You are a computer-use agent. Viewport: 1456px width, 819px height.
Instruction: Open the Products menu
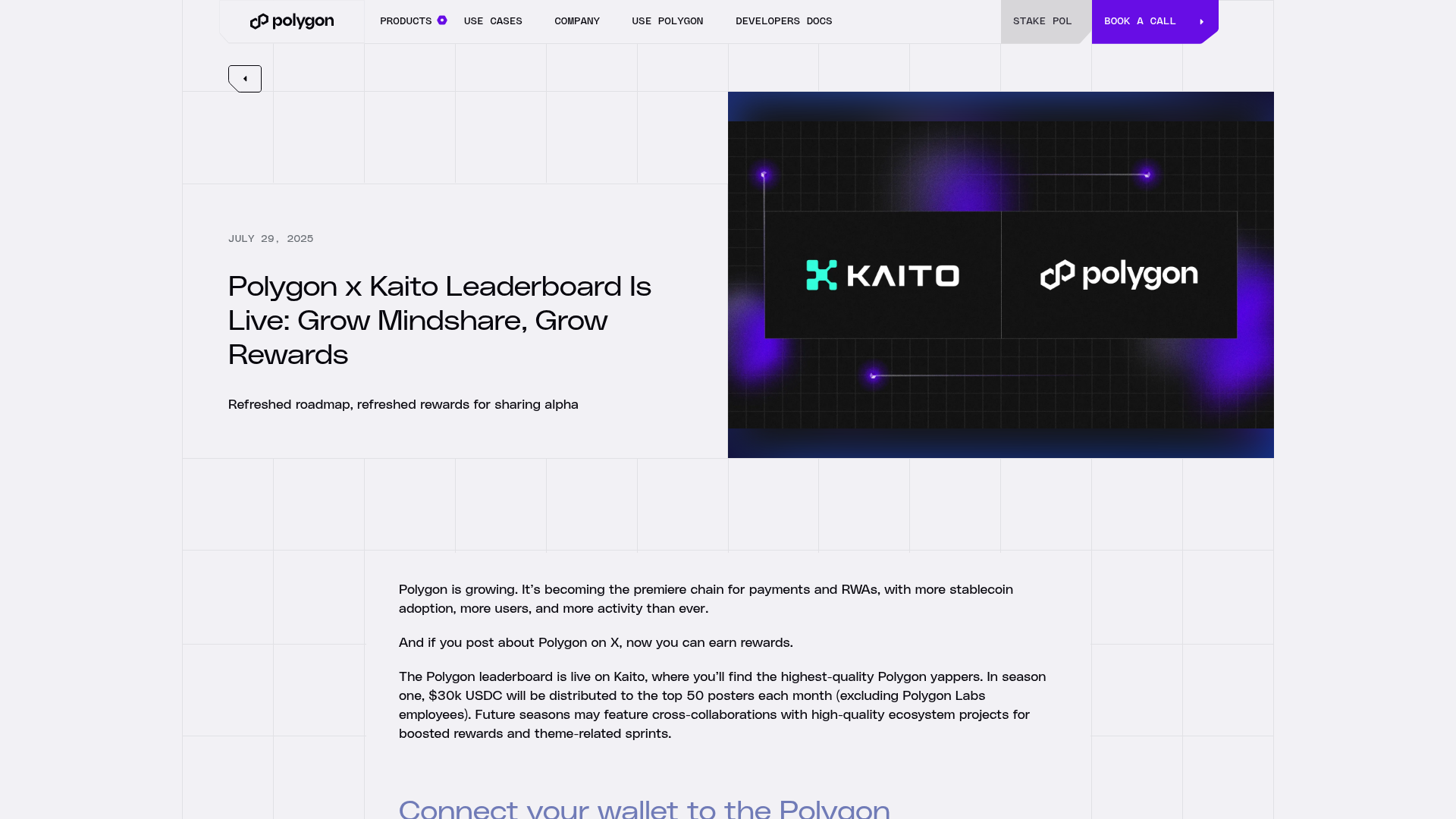point(406,21)
